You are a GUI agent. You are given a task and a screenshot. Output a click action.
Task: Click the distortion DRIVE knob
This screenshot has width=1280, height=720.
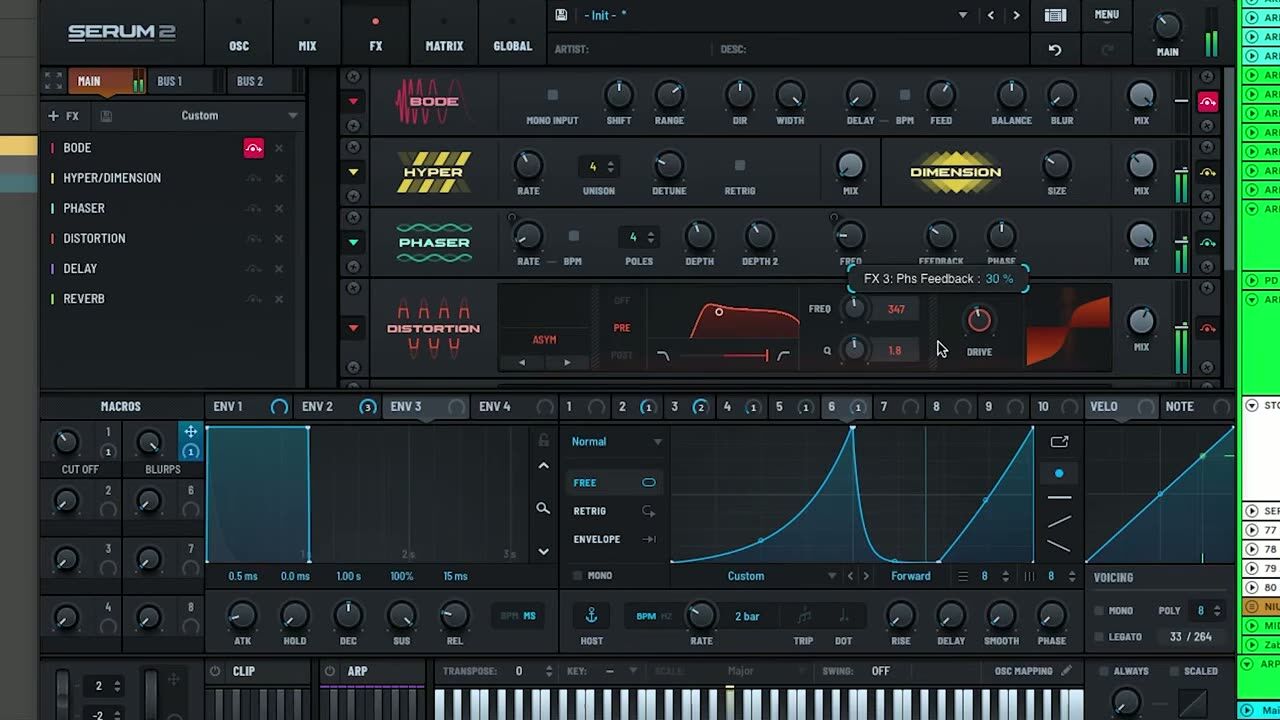tap(979, 320)
